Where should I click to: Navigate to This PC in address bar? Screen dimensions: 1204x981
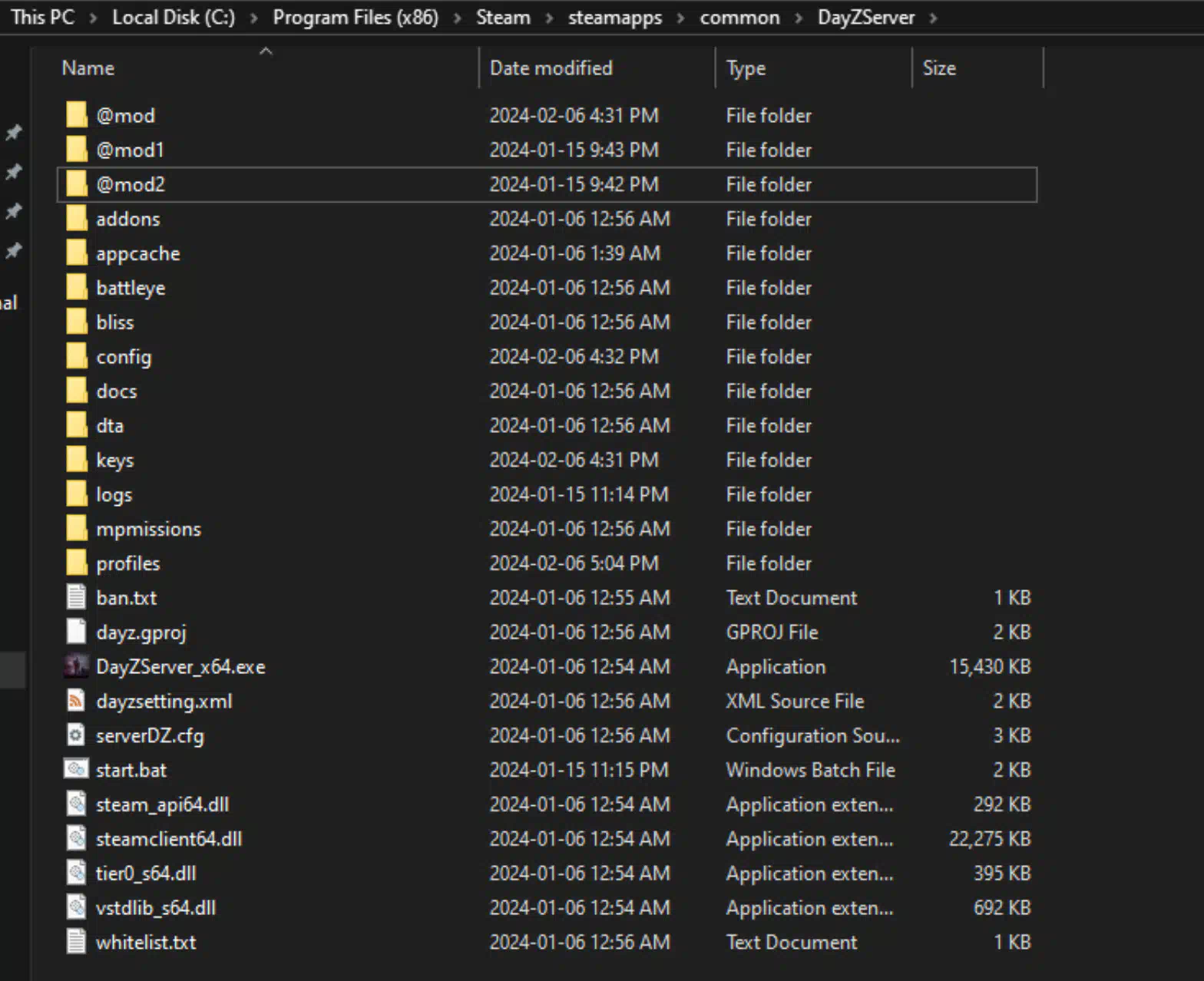[43, 17]
